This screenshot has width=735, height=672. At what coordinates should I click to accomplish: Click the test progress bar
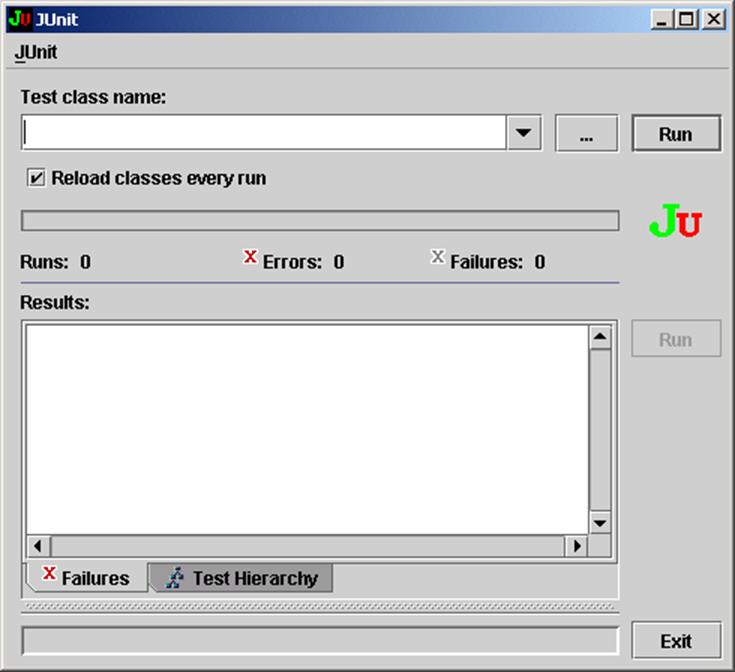(x=320, y=221)
